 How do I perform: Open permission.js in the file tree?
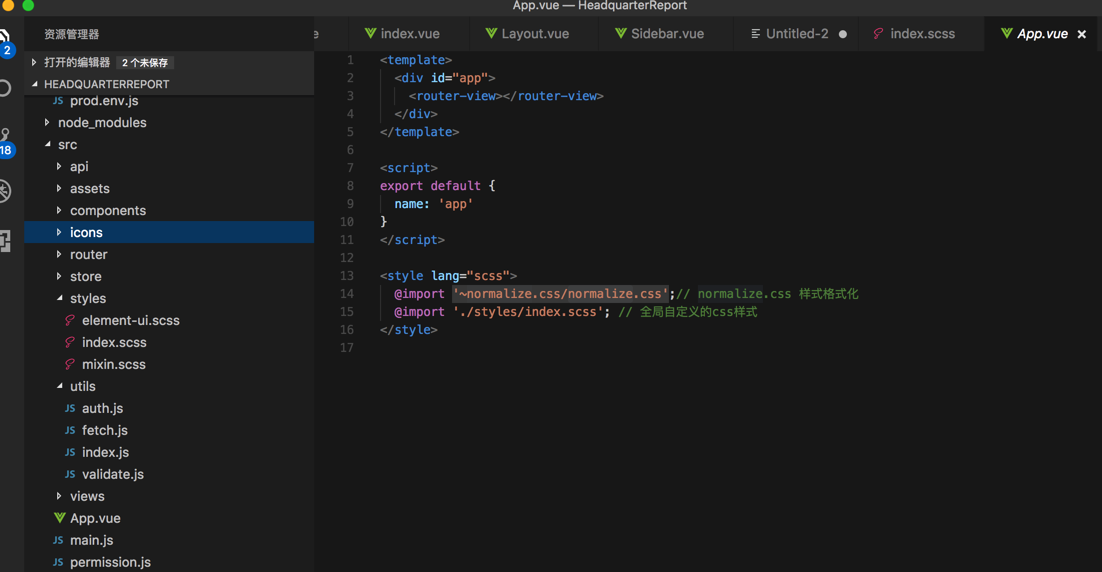click(110, 562)
